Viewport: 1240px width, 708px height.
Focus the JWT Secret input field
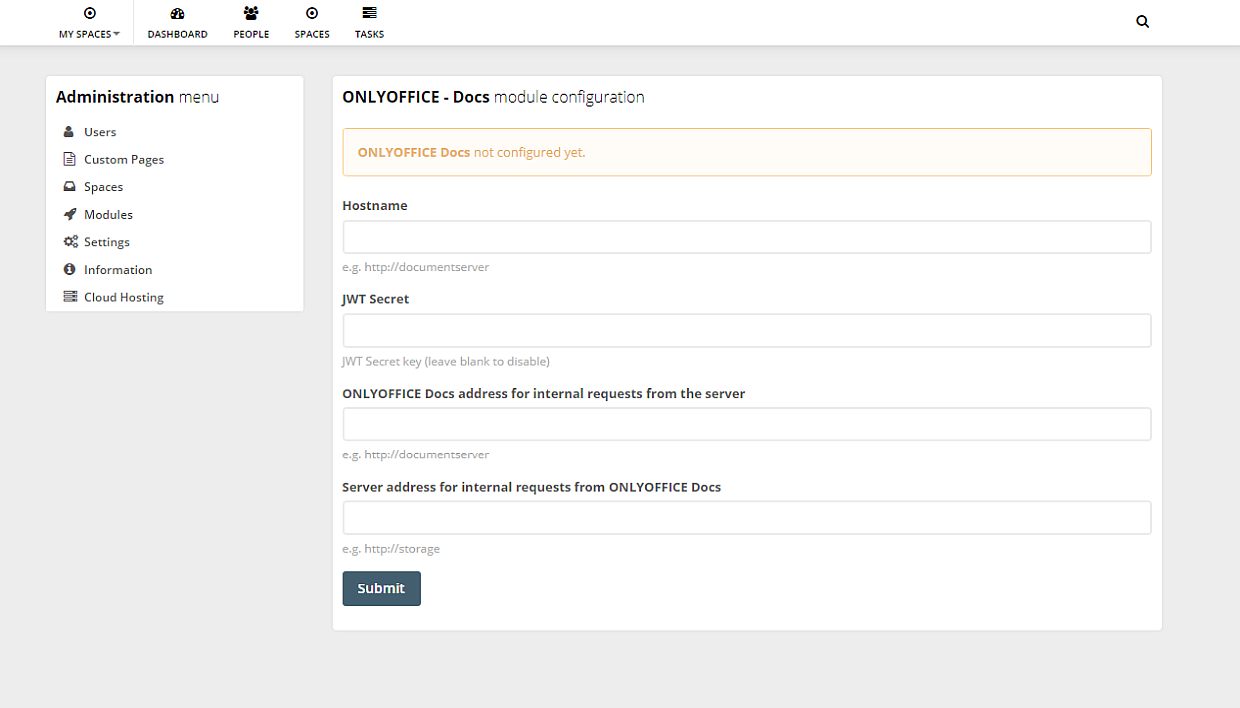[746, 330]
